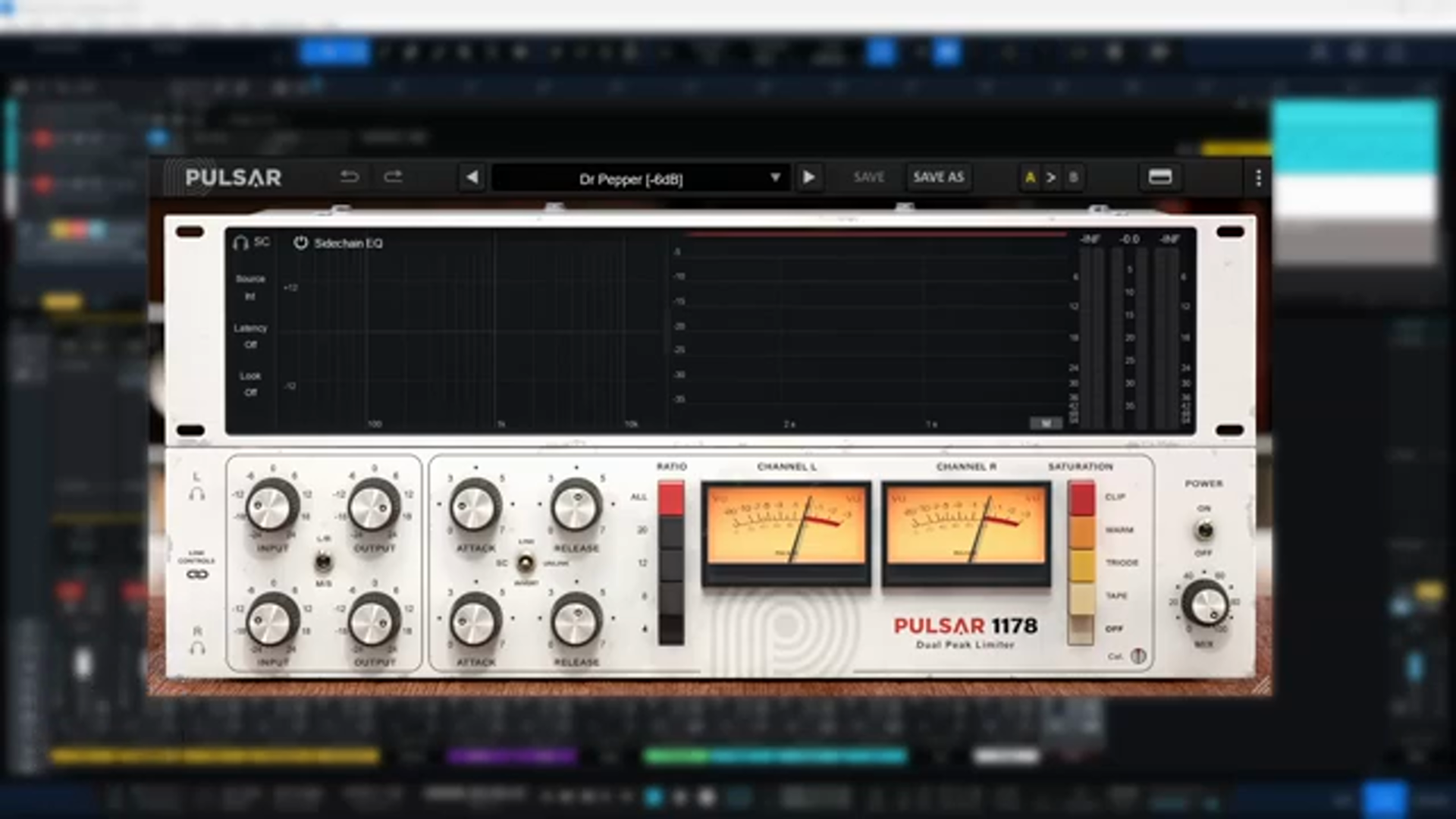Flip the SC Link/Unlink toggle switch
1456x819 pixels.
point(526,563)
